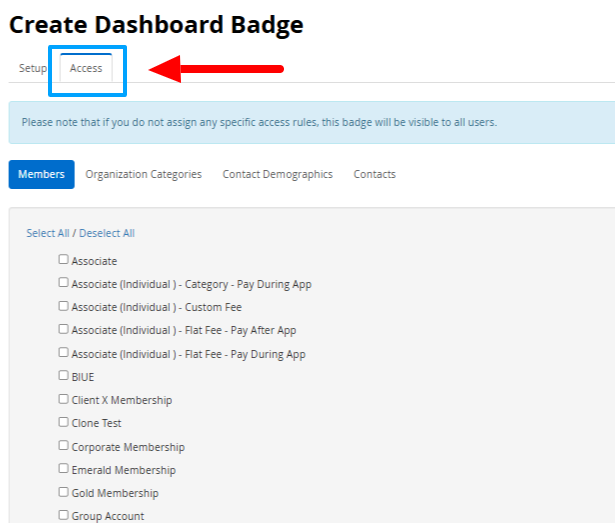Check Associate Flat Fee Pay After App

pyautogui.click(x=64, y=329)
